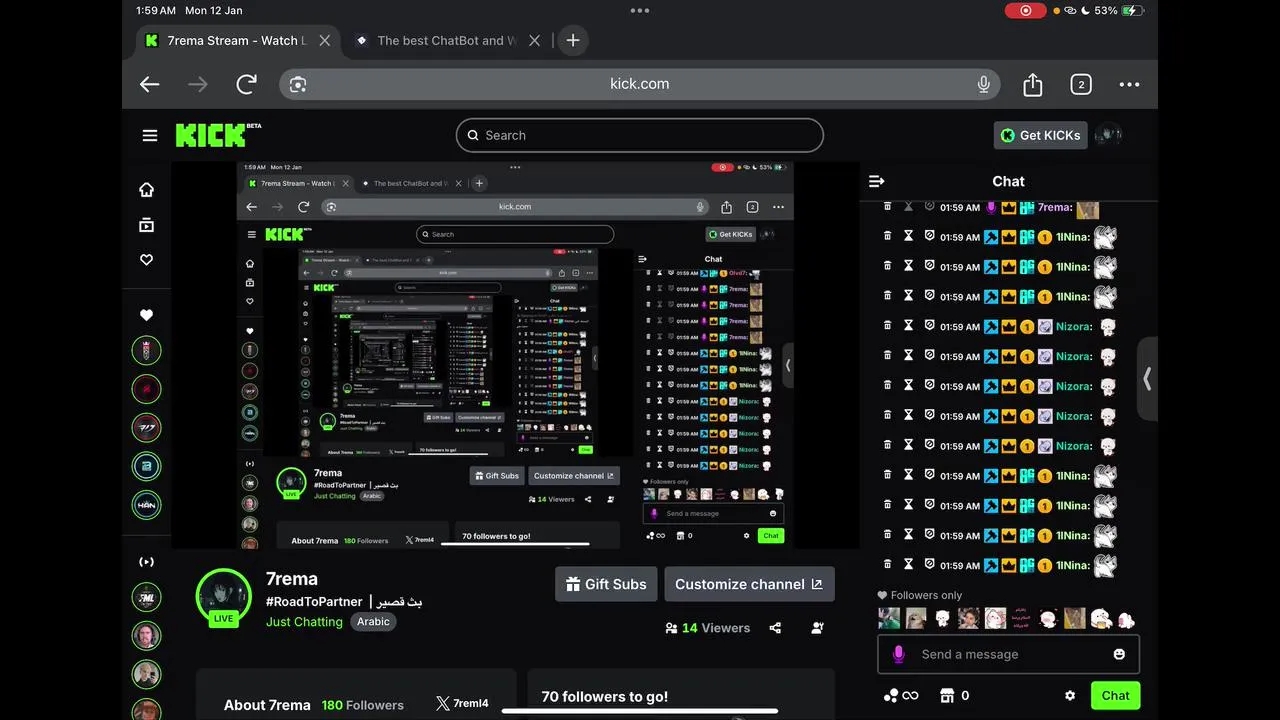
Task: Open the tab switcher showing 2 tabs
Action: [x=1081, y=84]
